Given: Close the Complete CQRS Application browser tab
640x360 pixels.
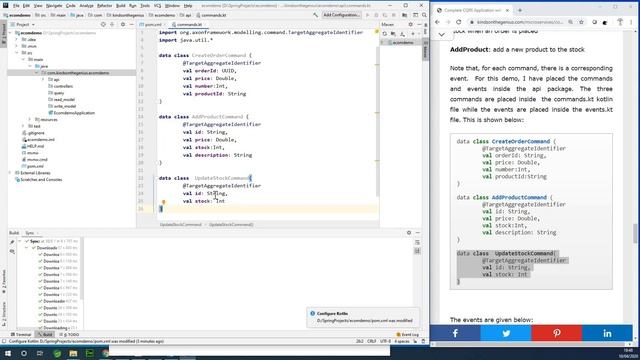Looking at the screenshot, I should pos(507,10).
